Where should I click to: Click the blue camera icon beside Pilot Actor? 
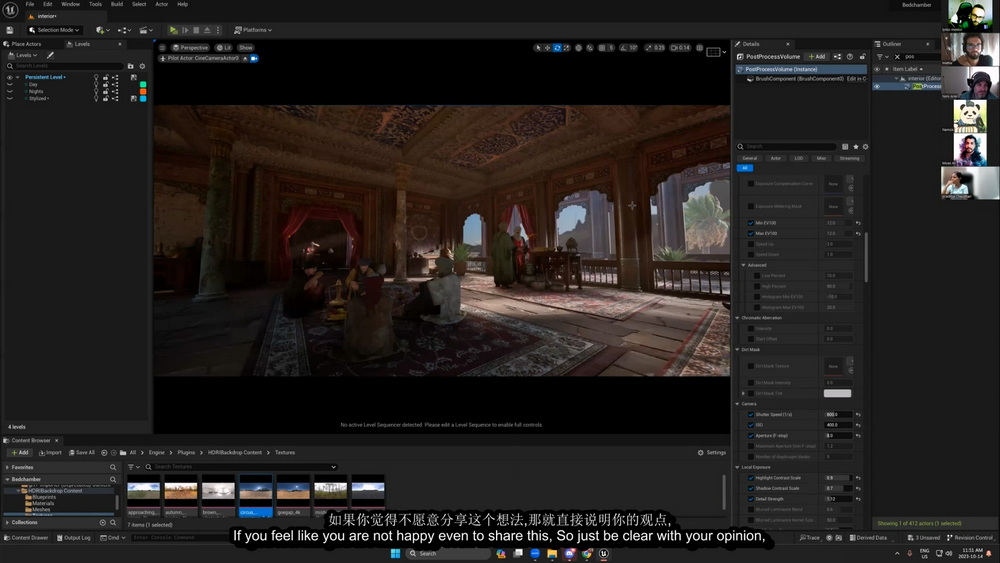pos(254,58)
